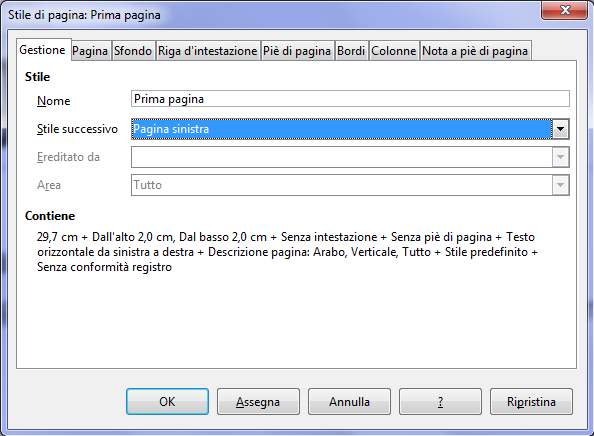Viewport: 594px width, 436px height.
Task: Open the Ereditato da dropdown arrow
Action: 560,157
